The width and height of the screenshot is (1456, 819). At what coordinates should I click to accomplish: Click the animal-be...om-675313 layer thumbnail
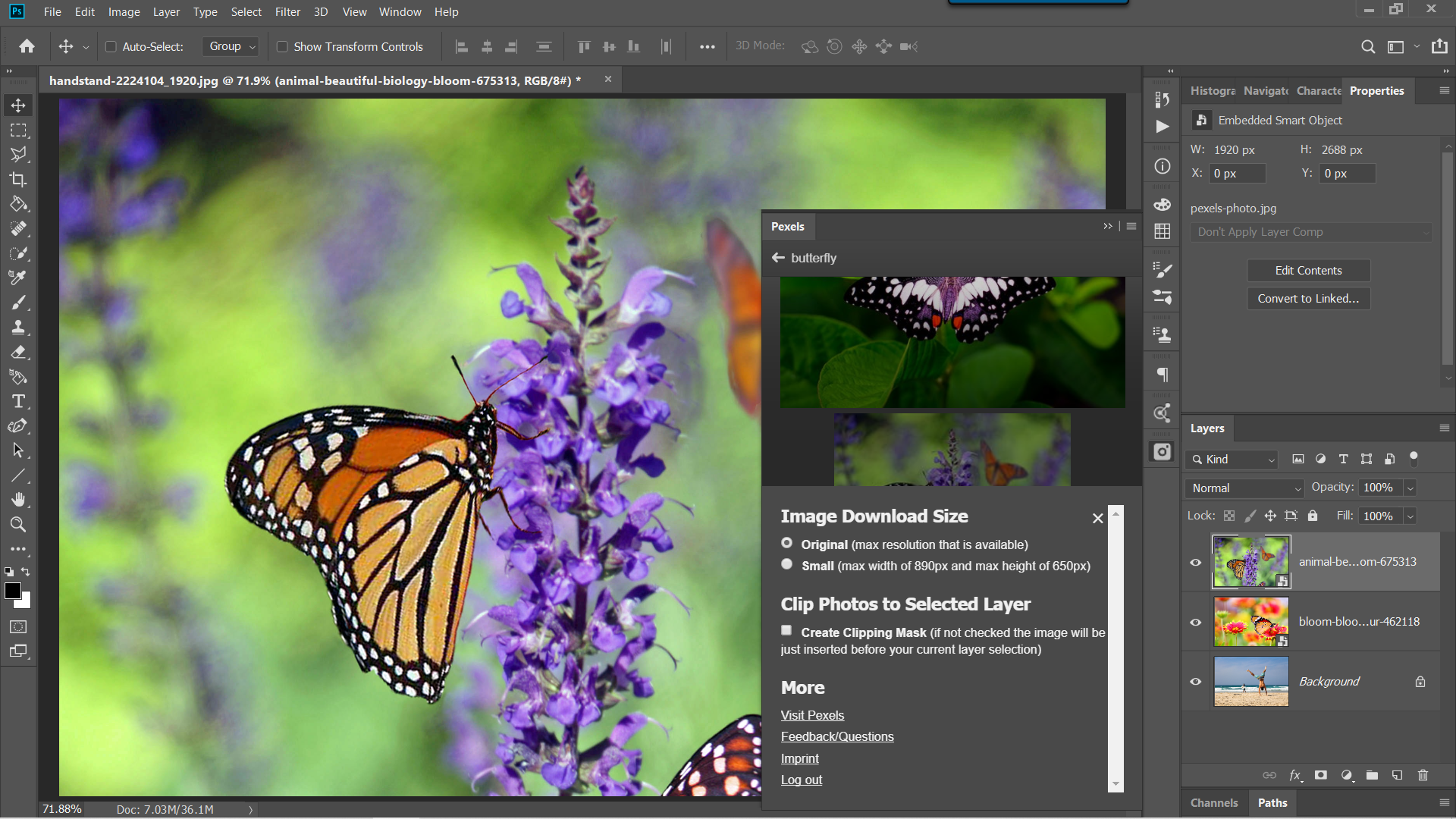coord(1251,561)
